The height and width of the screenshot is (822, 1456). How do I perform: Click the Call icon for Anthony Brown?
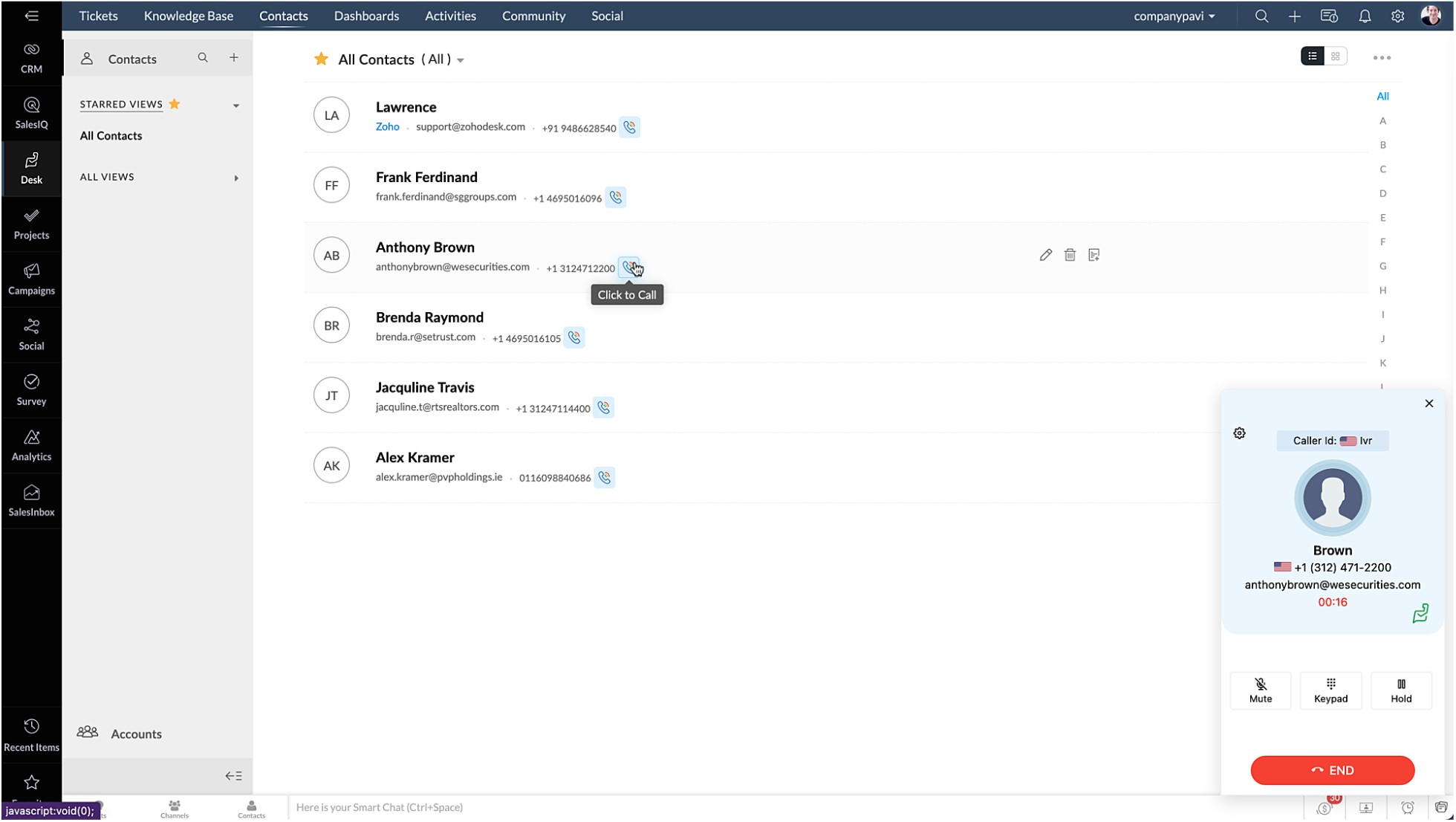tap(630, 267)
